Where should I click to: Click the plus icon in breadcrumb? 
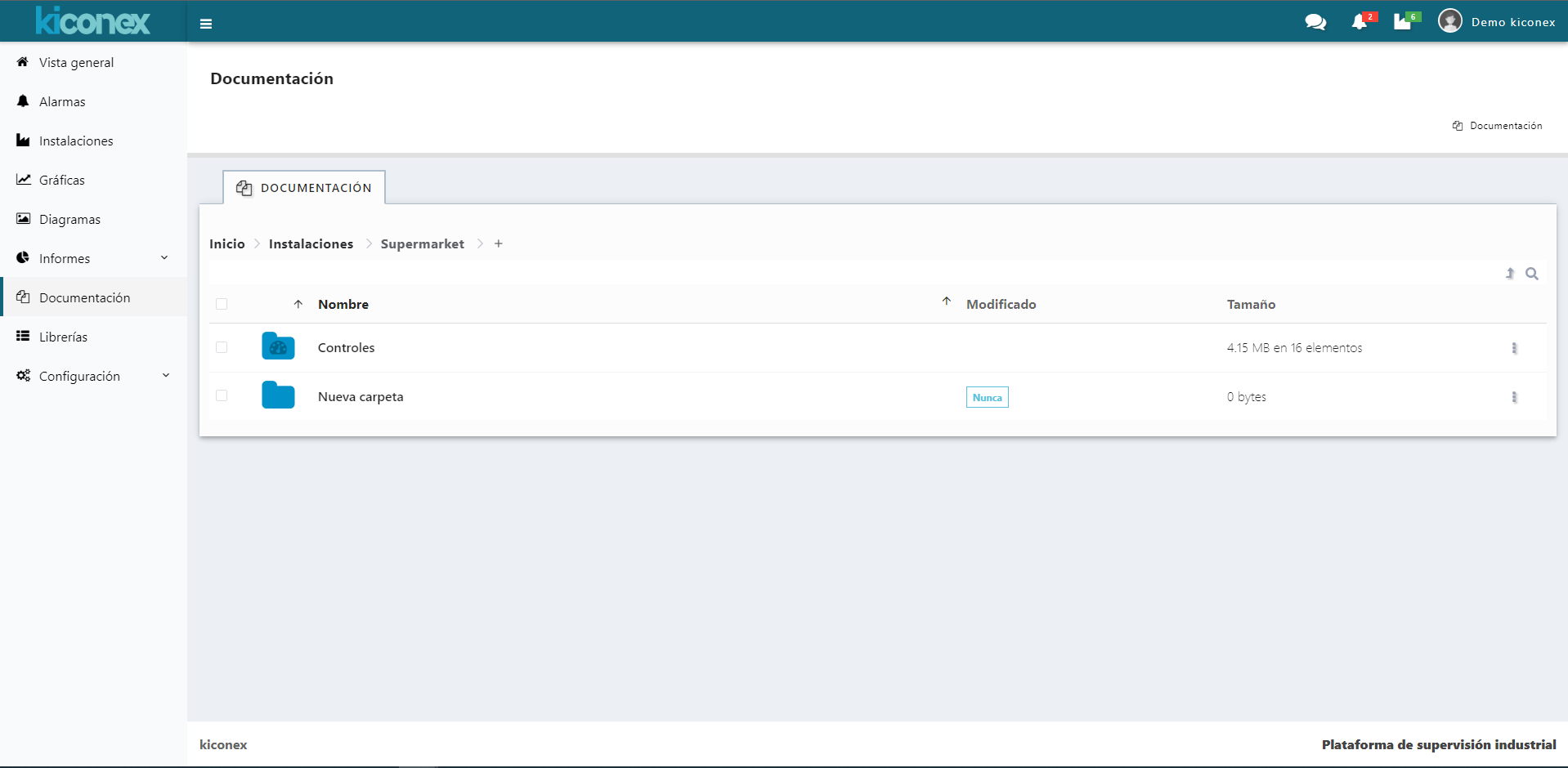point(499,243)
